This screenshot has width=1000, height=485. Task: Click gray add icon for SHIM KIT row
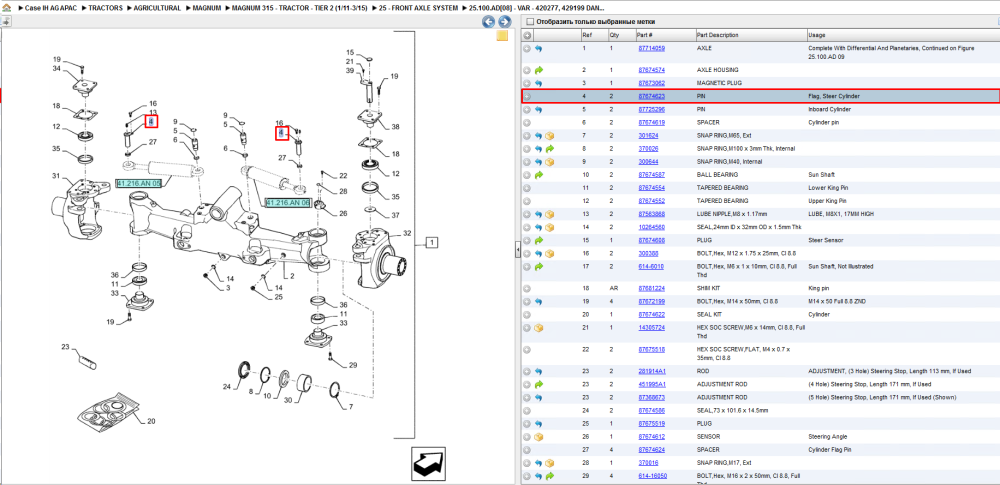pos(527,288)
